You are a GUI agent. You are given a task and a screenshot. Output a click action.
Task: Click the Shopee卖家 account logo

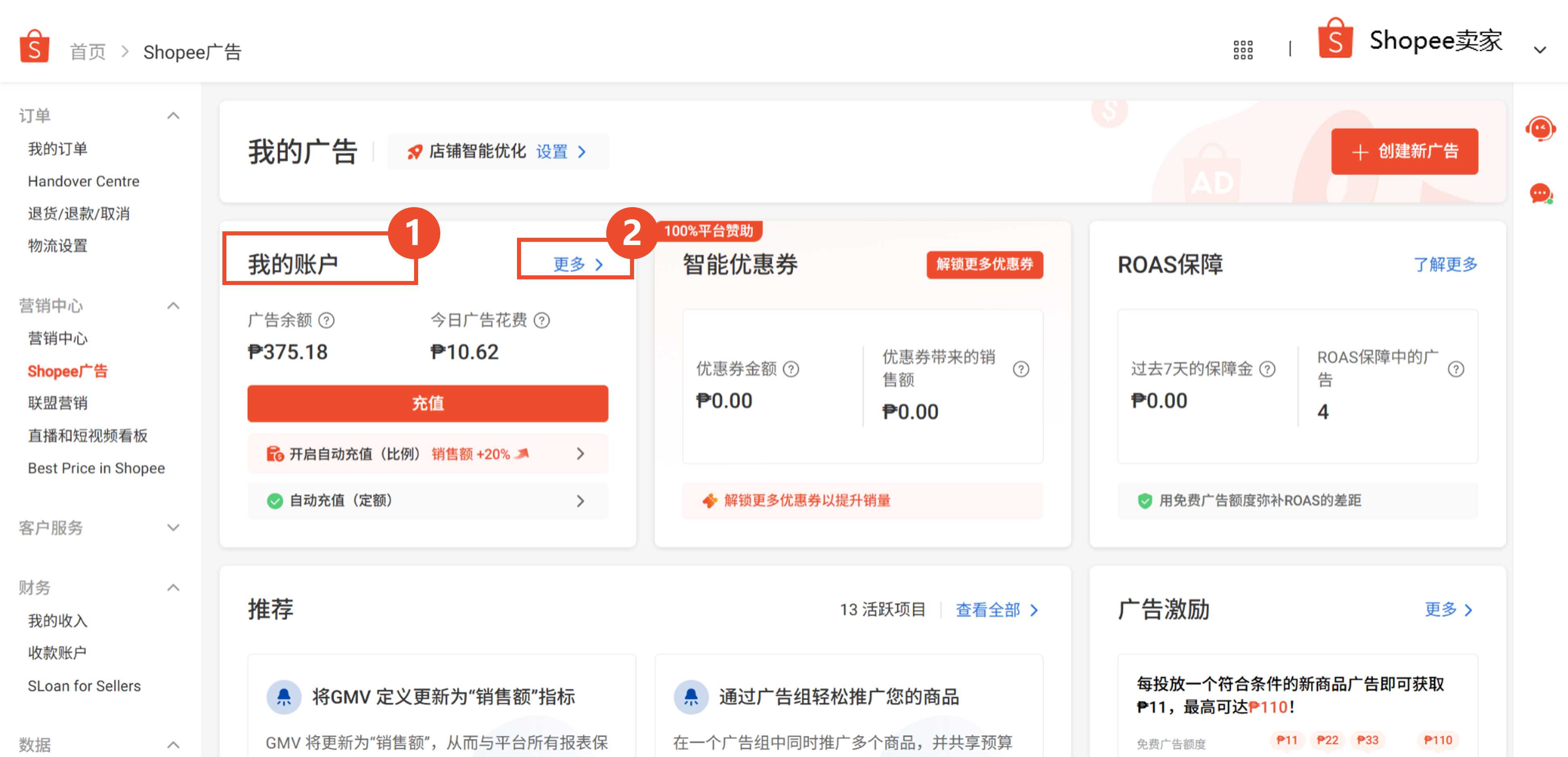pyautogui.click(x=1335, y=38)
